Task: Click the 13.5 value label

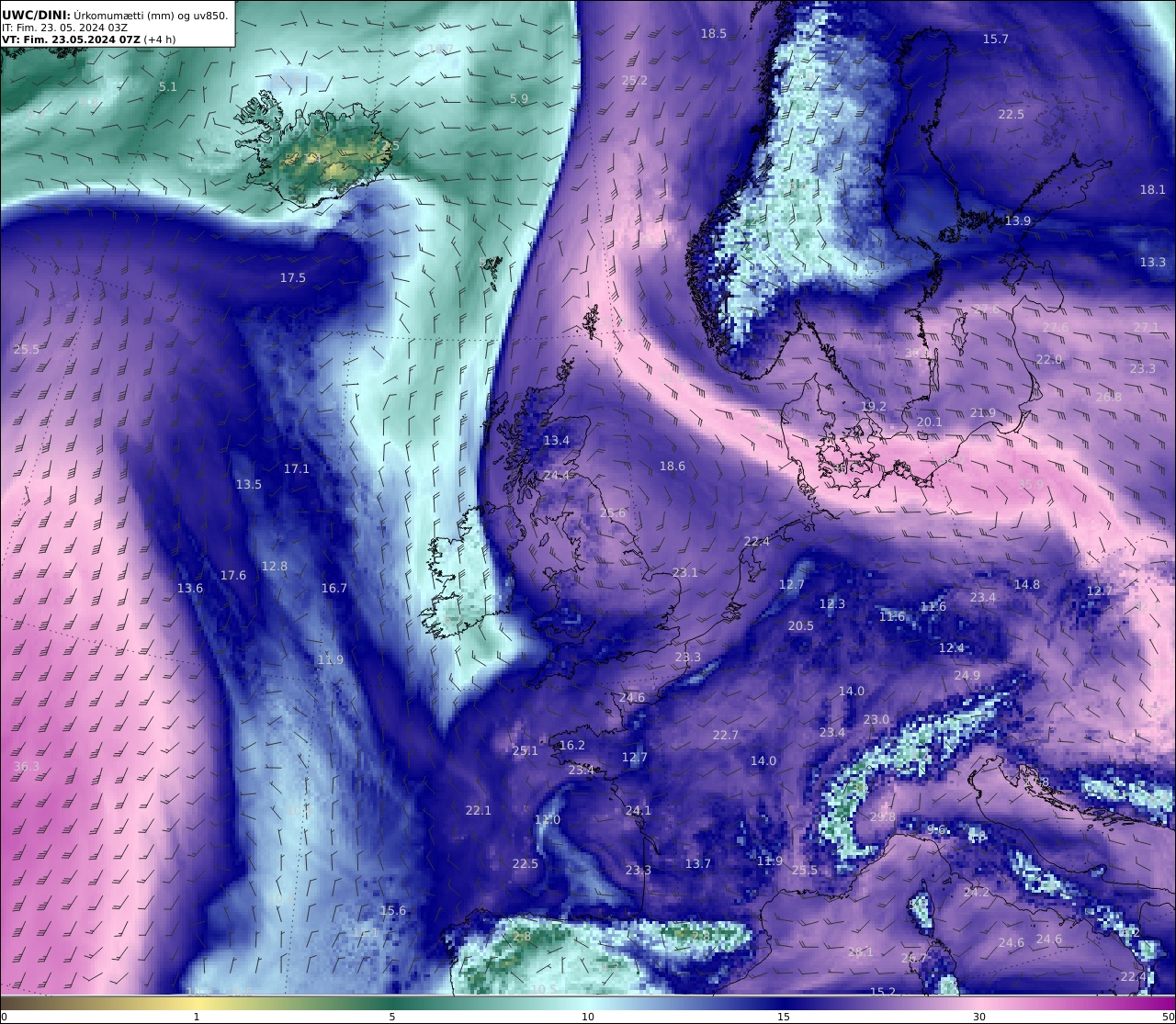Action: [x=249, y=484]
